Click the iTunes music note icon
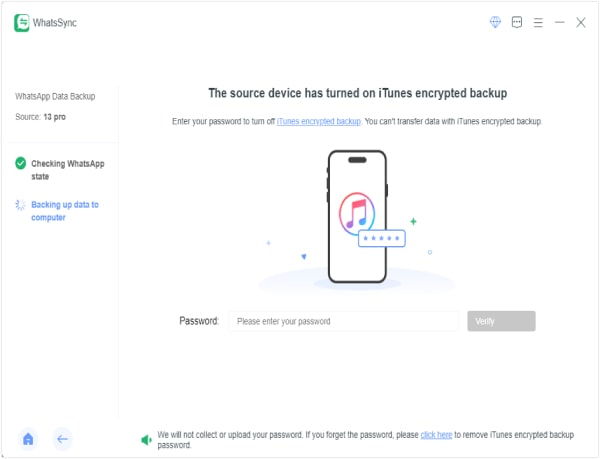The height and width of the screenshot is (459, 600). [357, 213]
